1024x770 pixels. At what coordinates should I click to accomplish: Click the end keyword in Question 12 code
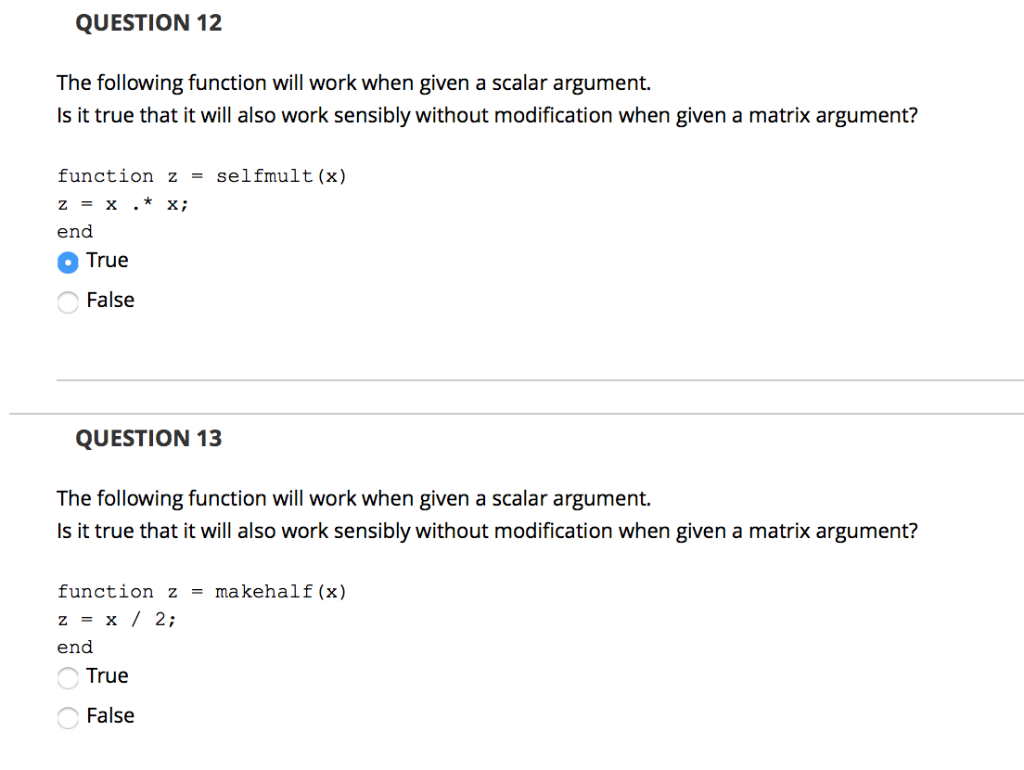tap(74, 230)
